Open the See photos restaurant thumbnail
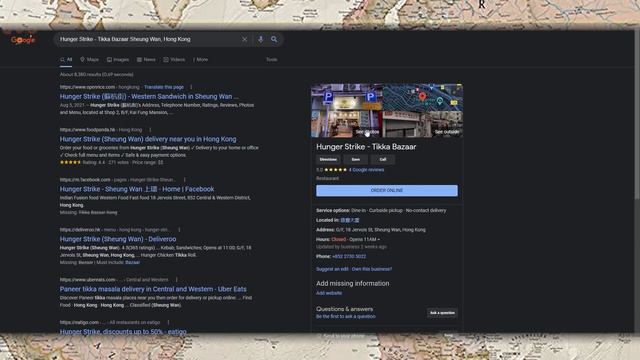Viewport: 640px width, 360px height. point(347,111)
